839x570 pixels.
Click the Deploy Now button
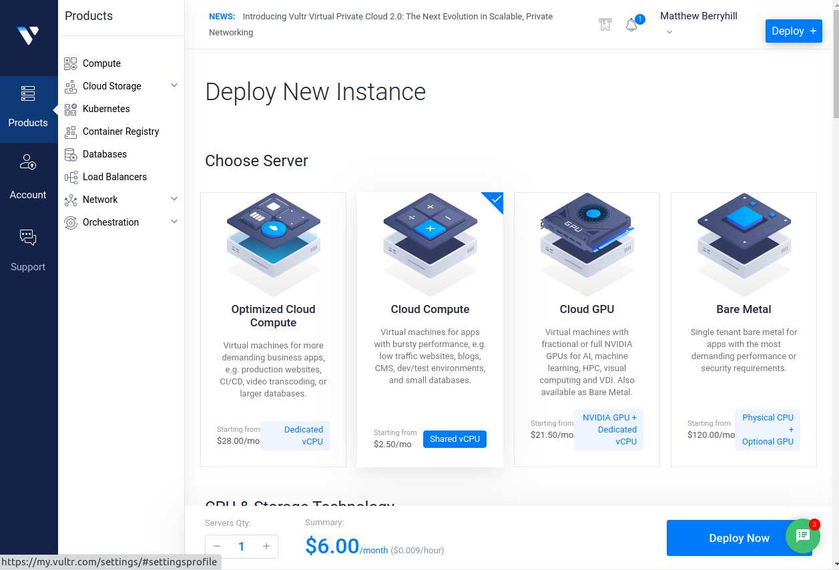739,538
